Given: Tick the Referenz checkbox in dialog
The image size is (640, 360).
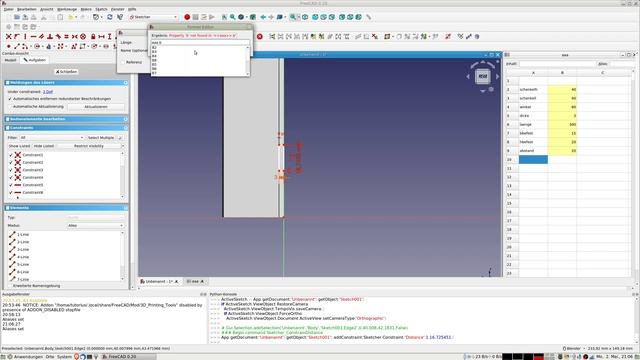Looking at the screenshot, I should (122, 62).
